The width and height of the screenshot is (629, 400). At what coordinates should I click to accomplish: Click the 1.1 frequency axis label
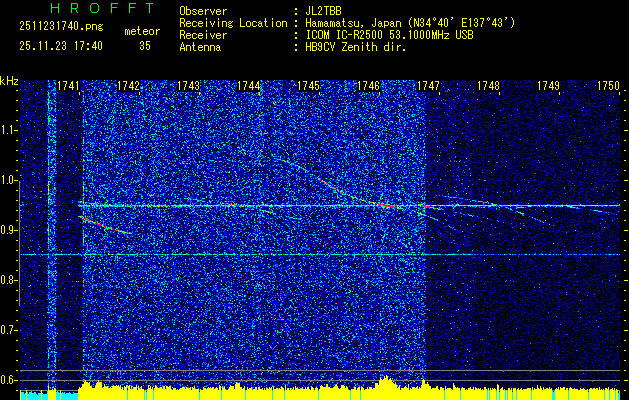click(x=9, y=130)
